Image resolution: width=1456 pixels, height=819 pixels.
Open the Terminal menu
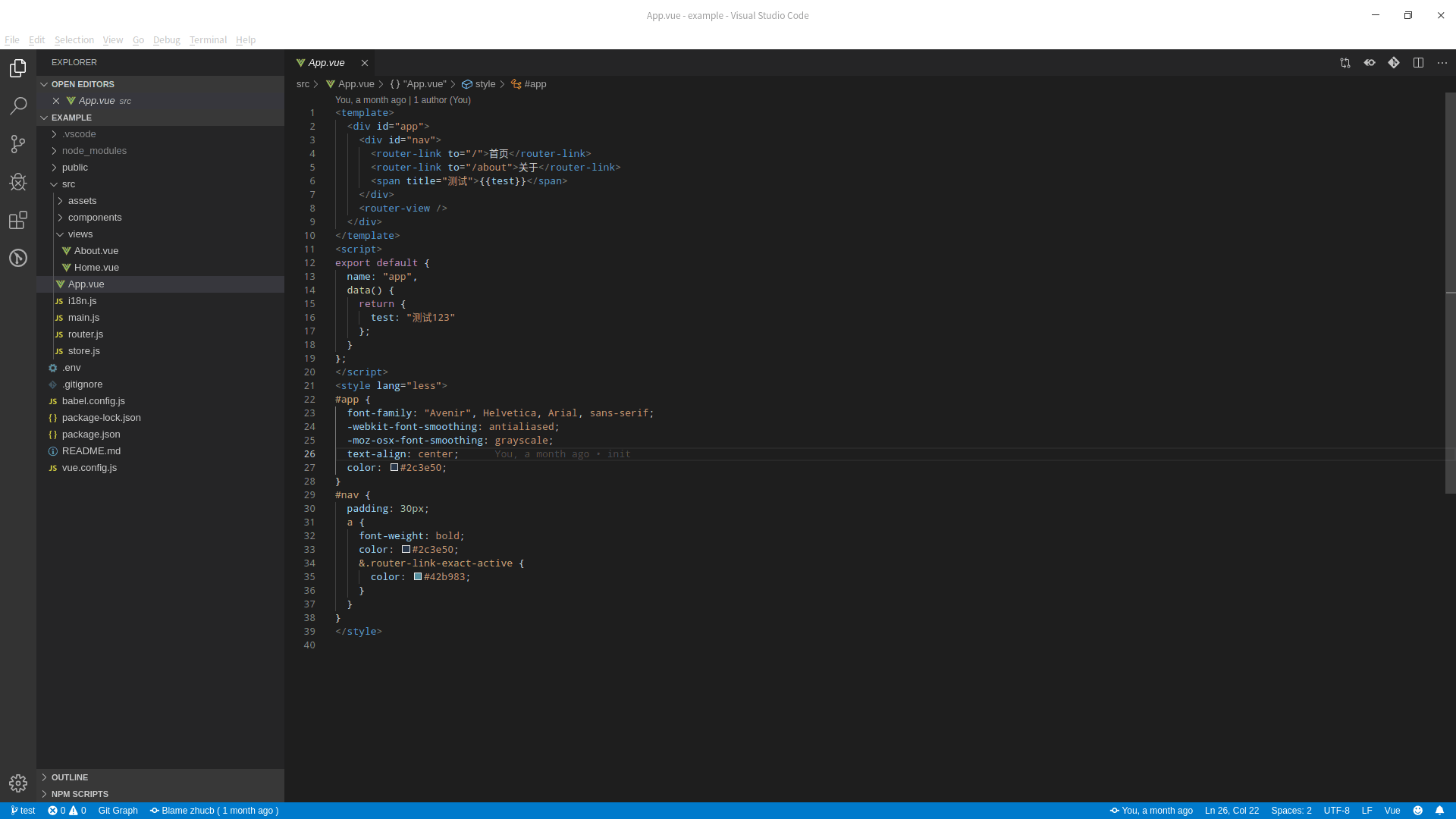tap(208, 40)
